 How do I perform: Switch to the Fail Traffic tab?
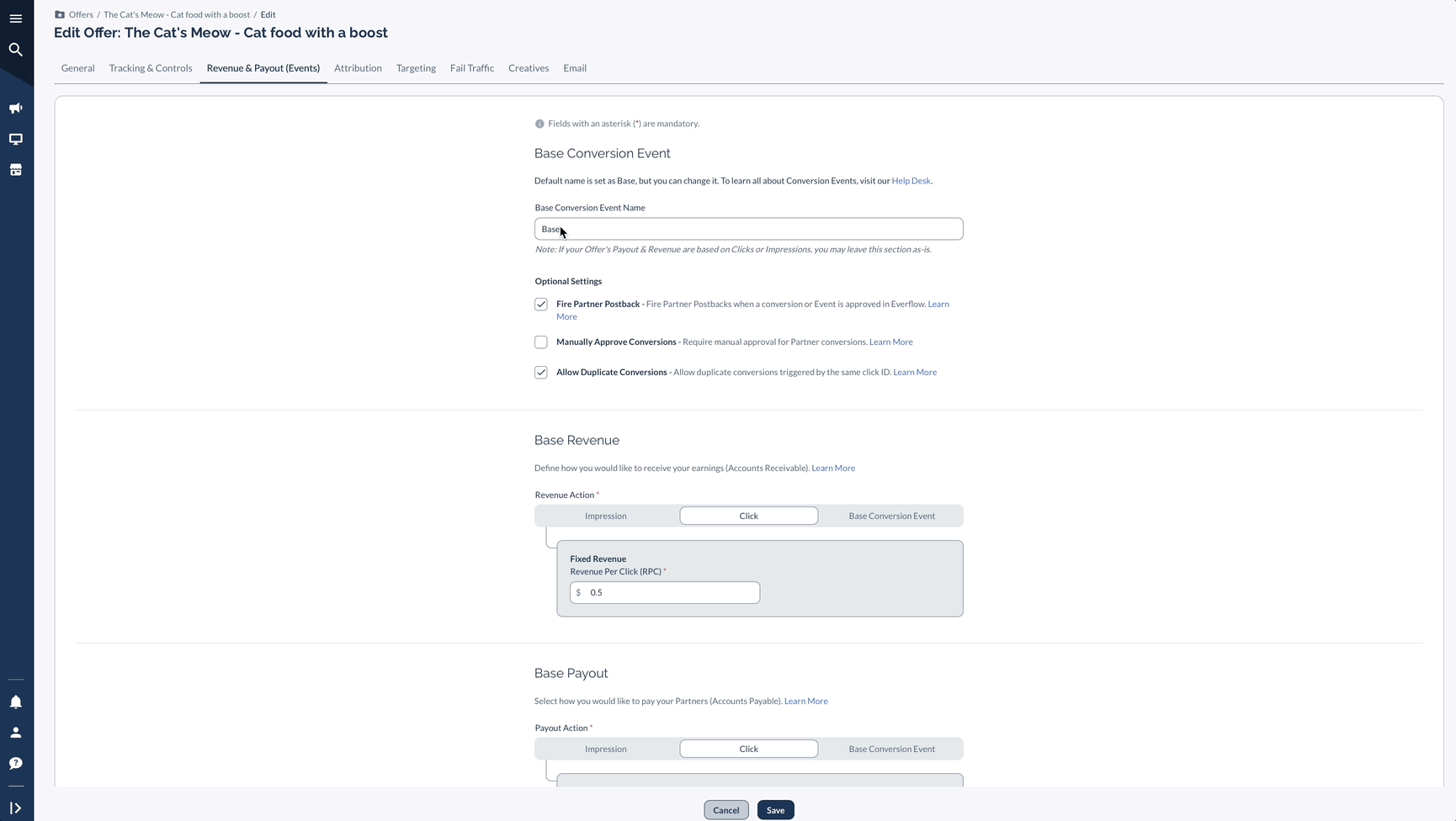[472, 68]
